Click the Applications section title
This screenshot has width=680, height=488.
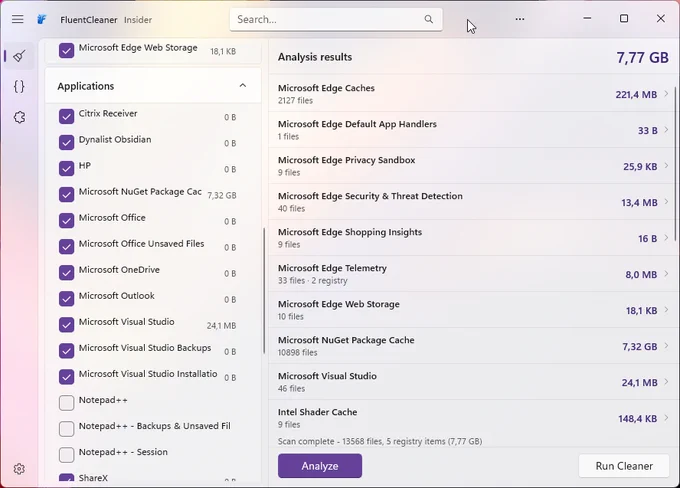pyautogui.click(x=85, y=86)
